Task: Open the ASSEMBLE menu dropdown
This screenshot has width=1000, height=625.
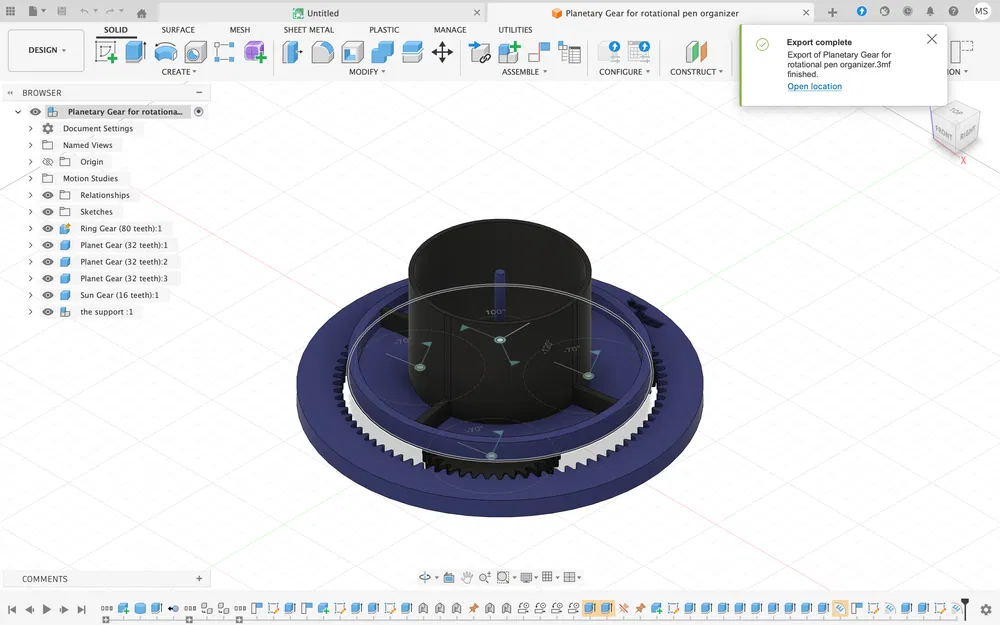Action: coord(524,72)
